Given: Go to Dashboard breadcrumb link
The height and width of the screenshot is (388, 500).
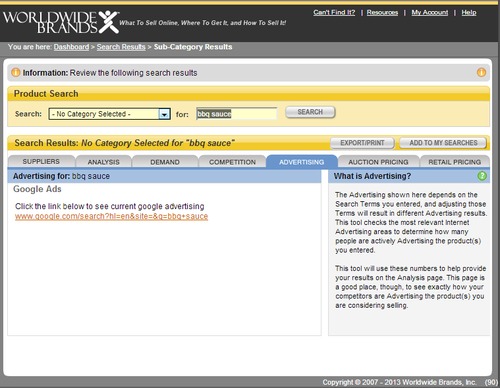Looking at the screenshot, I should click(71, 47).
